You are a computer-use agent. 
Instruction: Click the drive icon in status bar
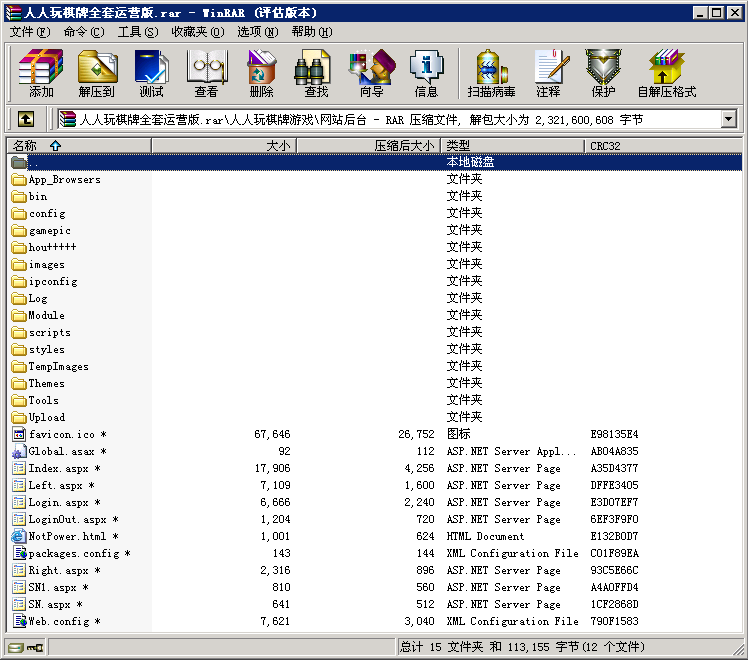coord(16,647)
